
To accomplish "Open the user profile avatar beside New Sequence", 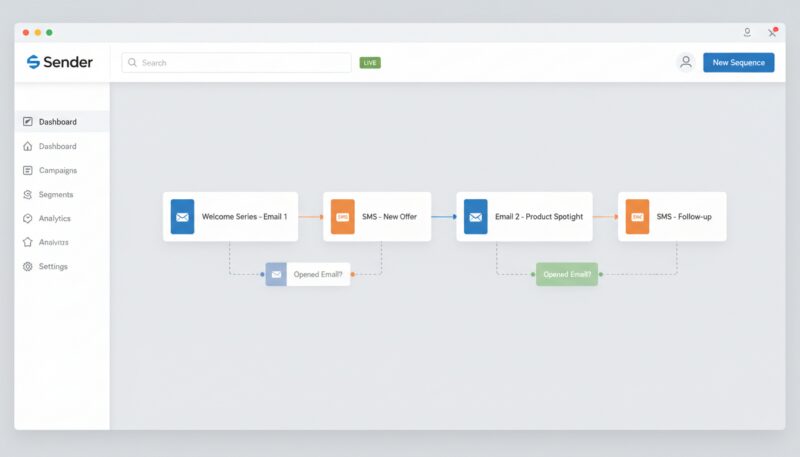I will click(685, 62).
